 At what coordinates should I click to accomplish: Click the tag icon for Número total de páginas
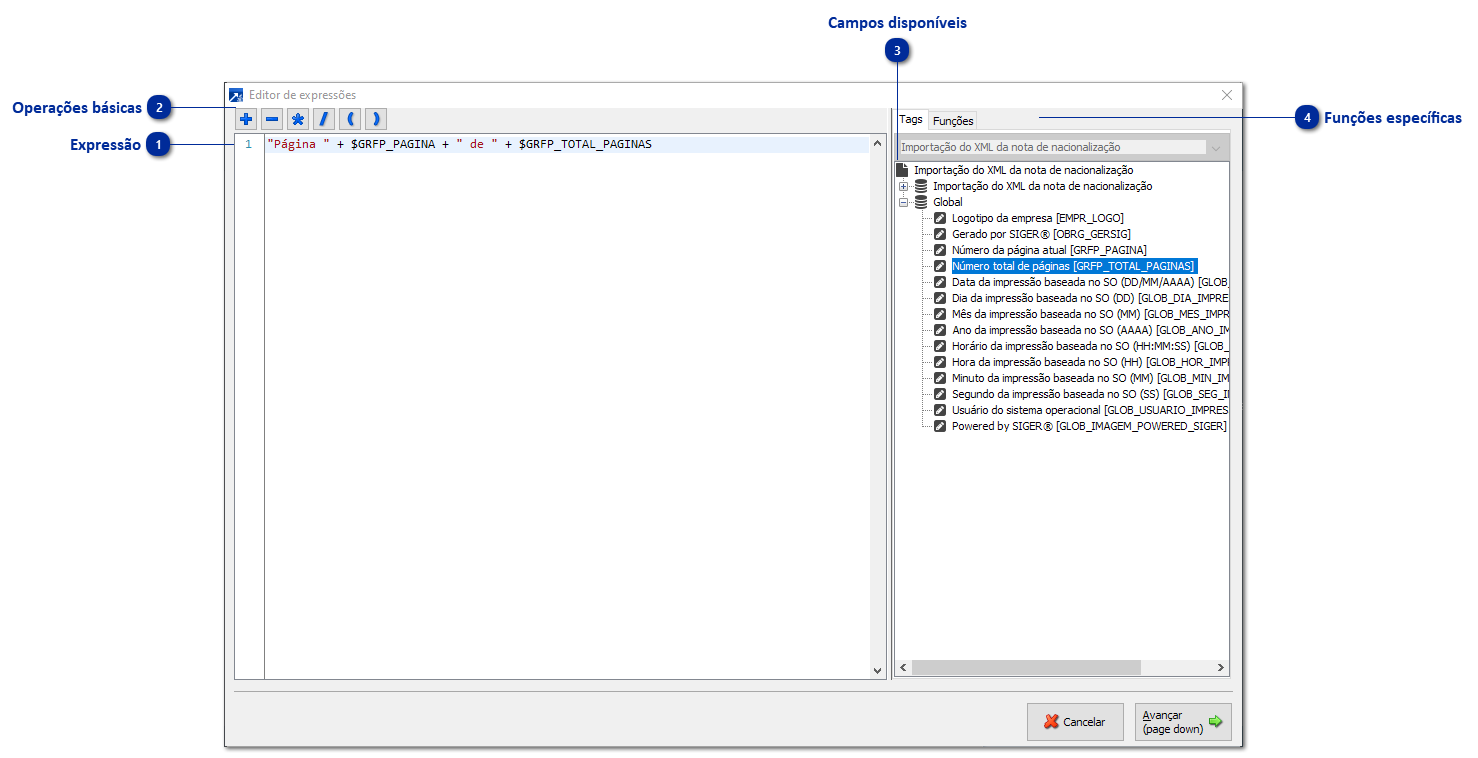[x=940, y=266]
